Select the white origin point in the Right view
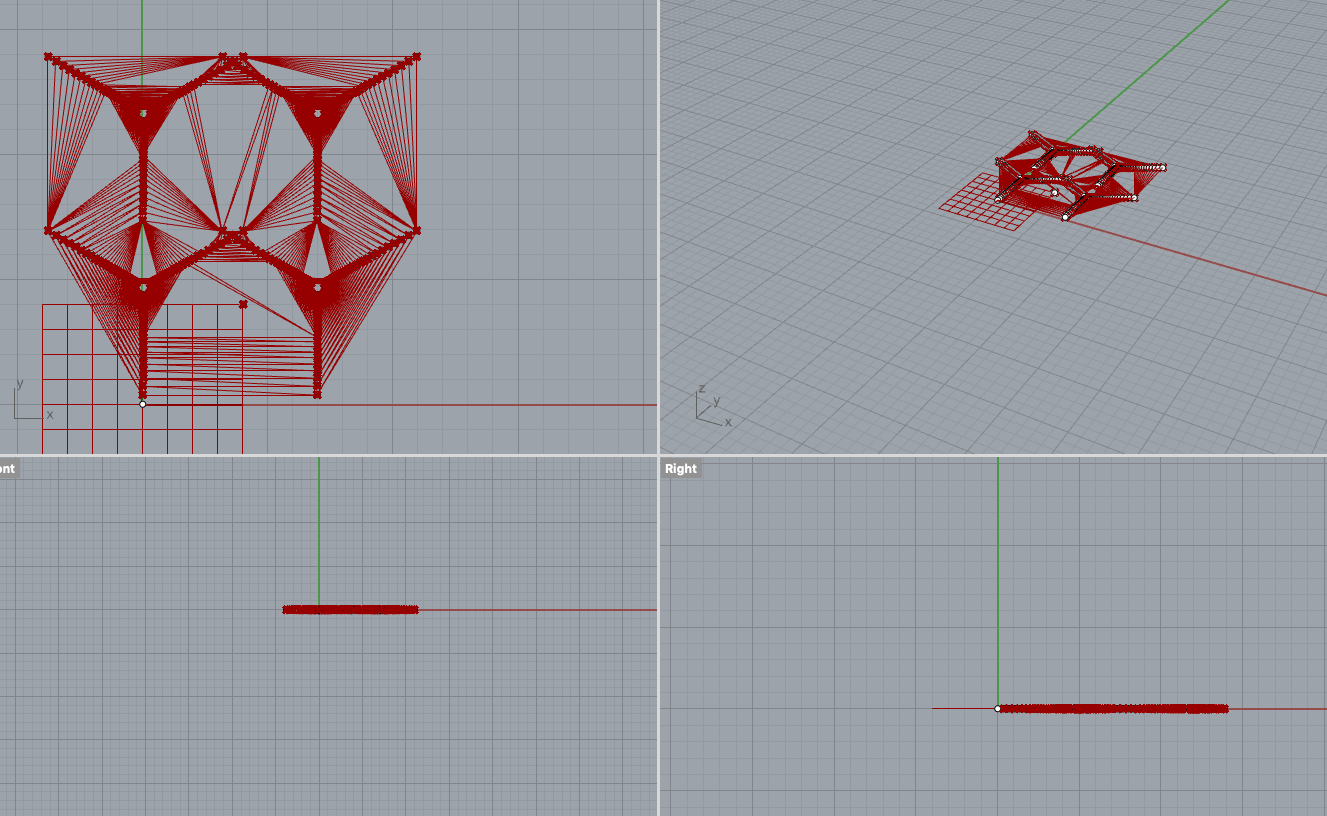1327x816 pixels. coord(998,708)
